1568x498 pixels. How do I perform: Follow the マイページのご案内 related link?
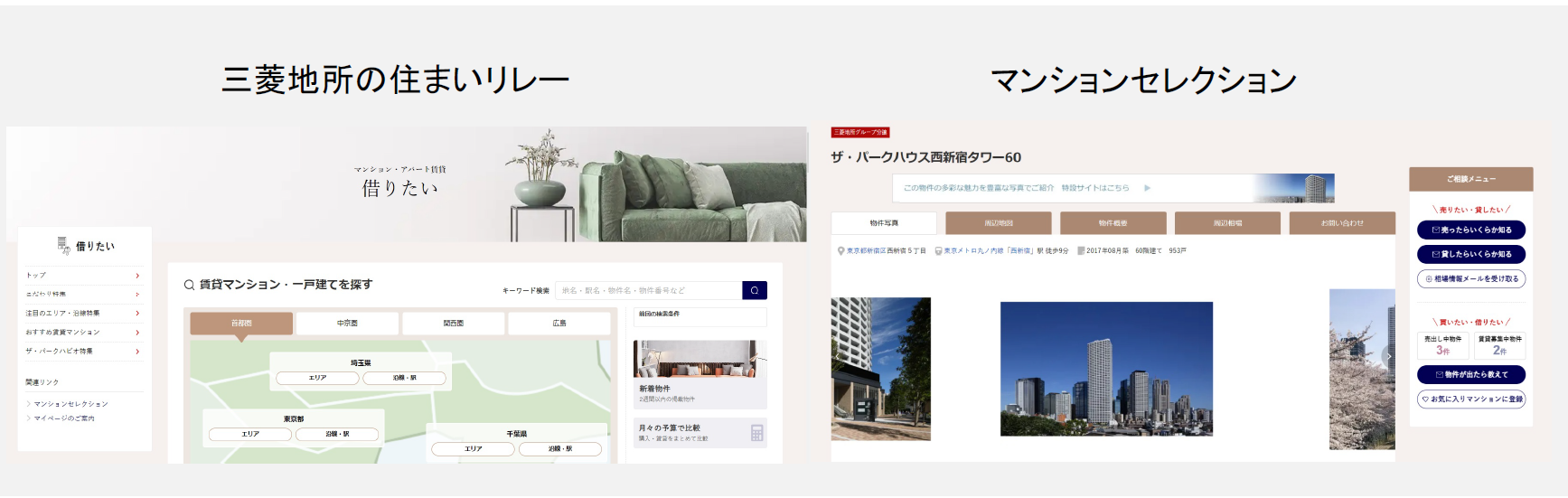click(x=64, y=418)
